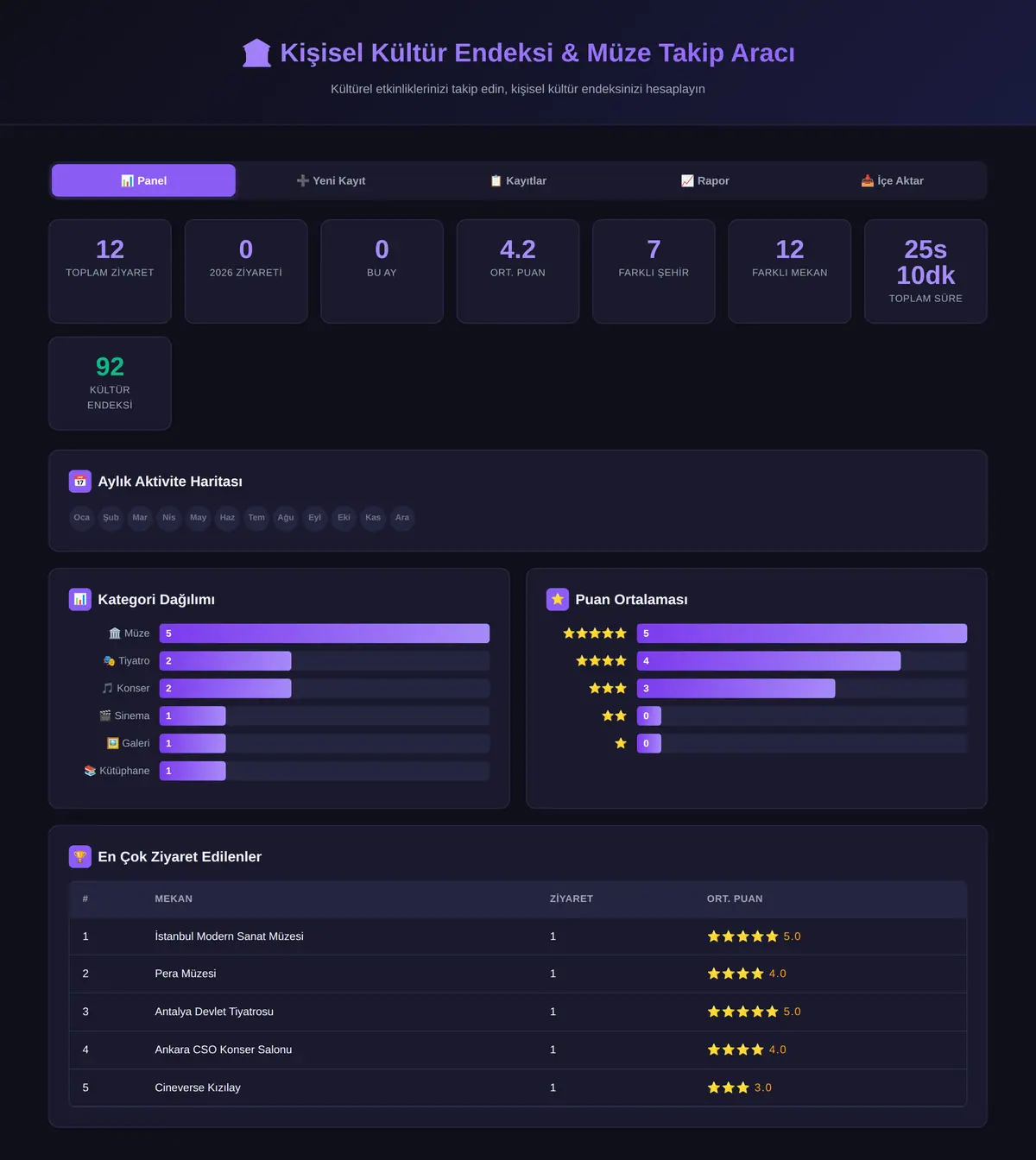Click the star icon beside Puan Ortalaması
Screen dimensions: 1036x1160
558,599
